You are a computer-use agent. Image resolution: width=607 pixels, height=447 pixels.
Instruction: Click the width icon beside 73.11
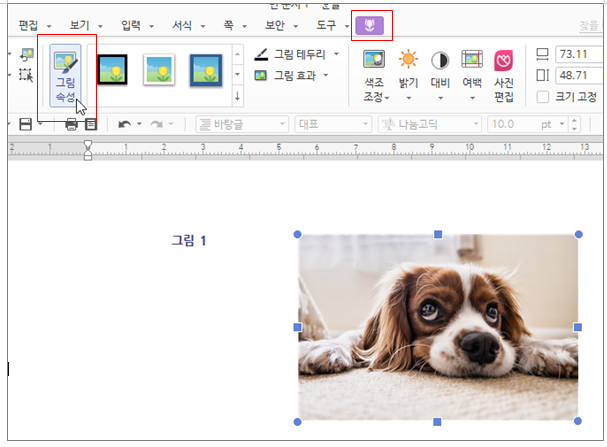pos(542,54)
